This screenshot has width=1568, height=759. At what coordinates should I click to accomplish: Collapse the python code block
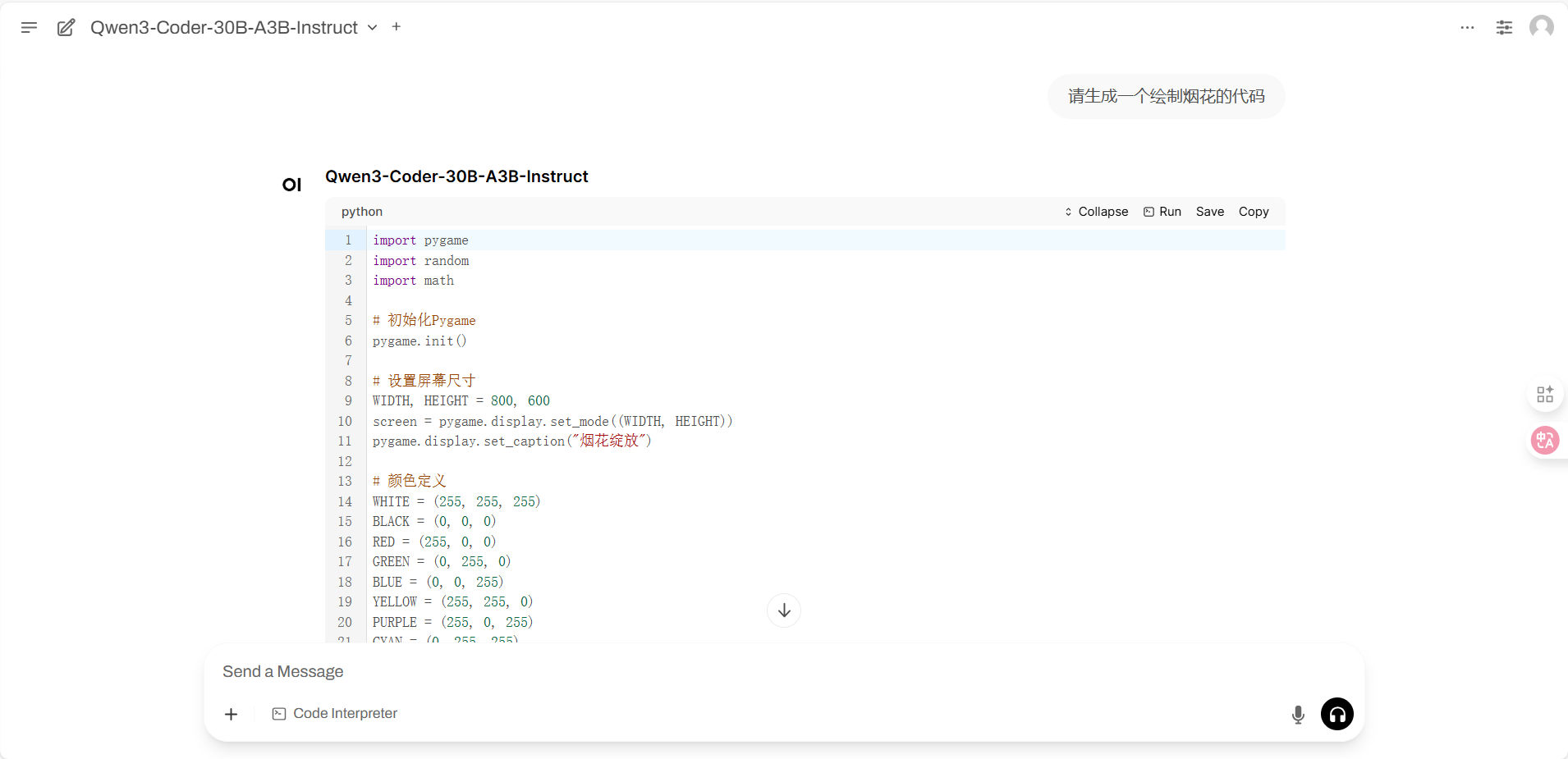coord(1096,212)
